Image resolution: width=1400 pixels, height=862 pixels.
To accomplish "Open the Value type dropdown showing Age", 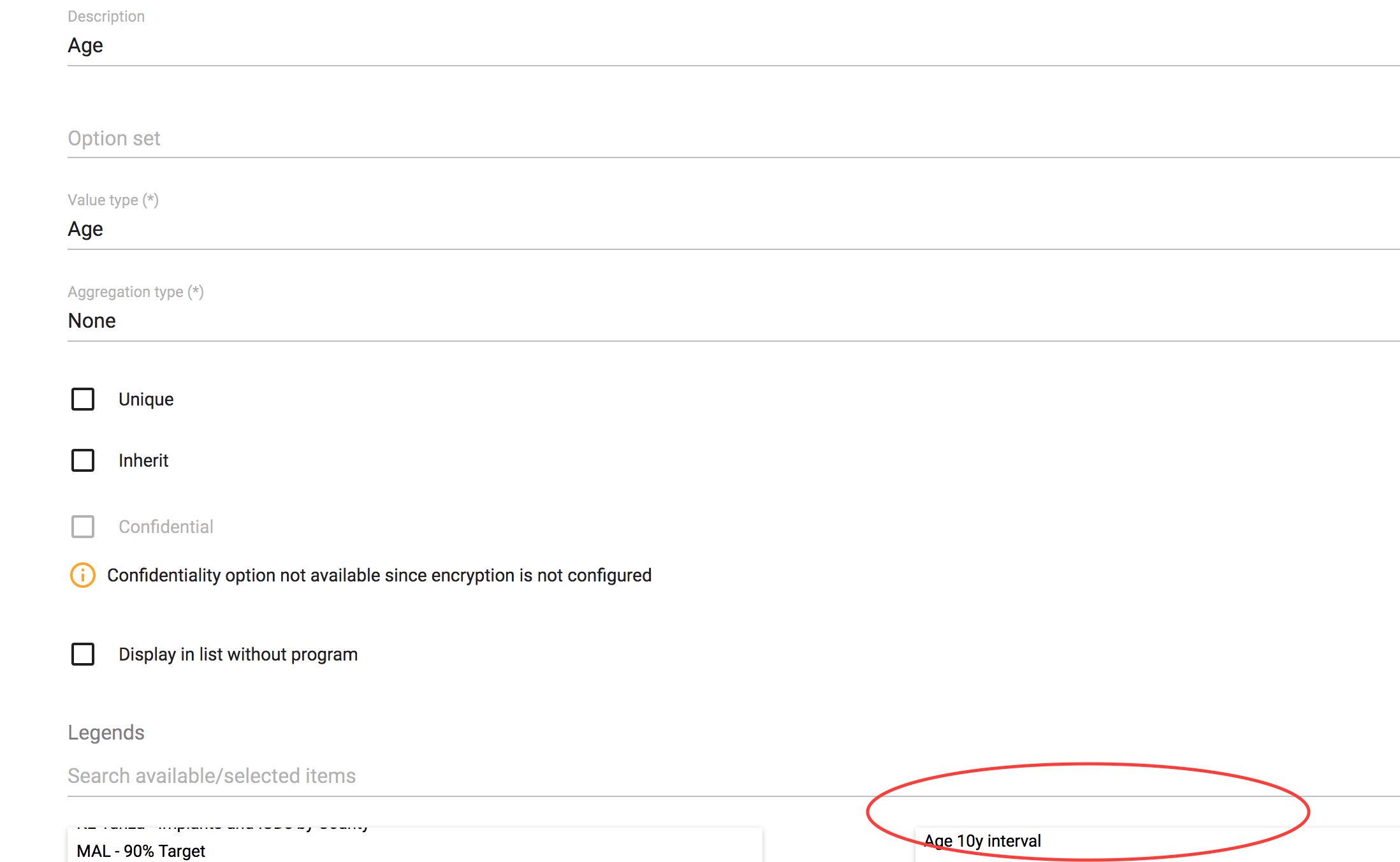I will tap(733, 230).
